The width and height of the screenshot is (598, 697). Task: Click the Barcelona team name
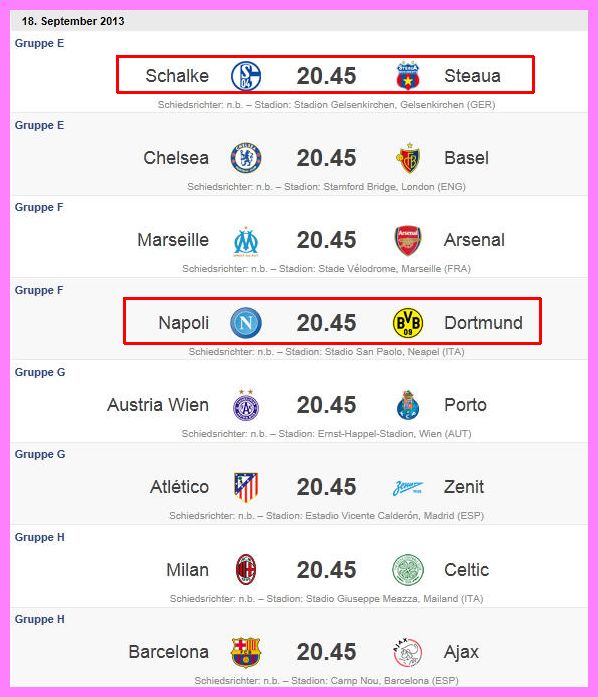[169, 652]
